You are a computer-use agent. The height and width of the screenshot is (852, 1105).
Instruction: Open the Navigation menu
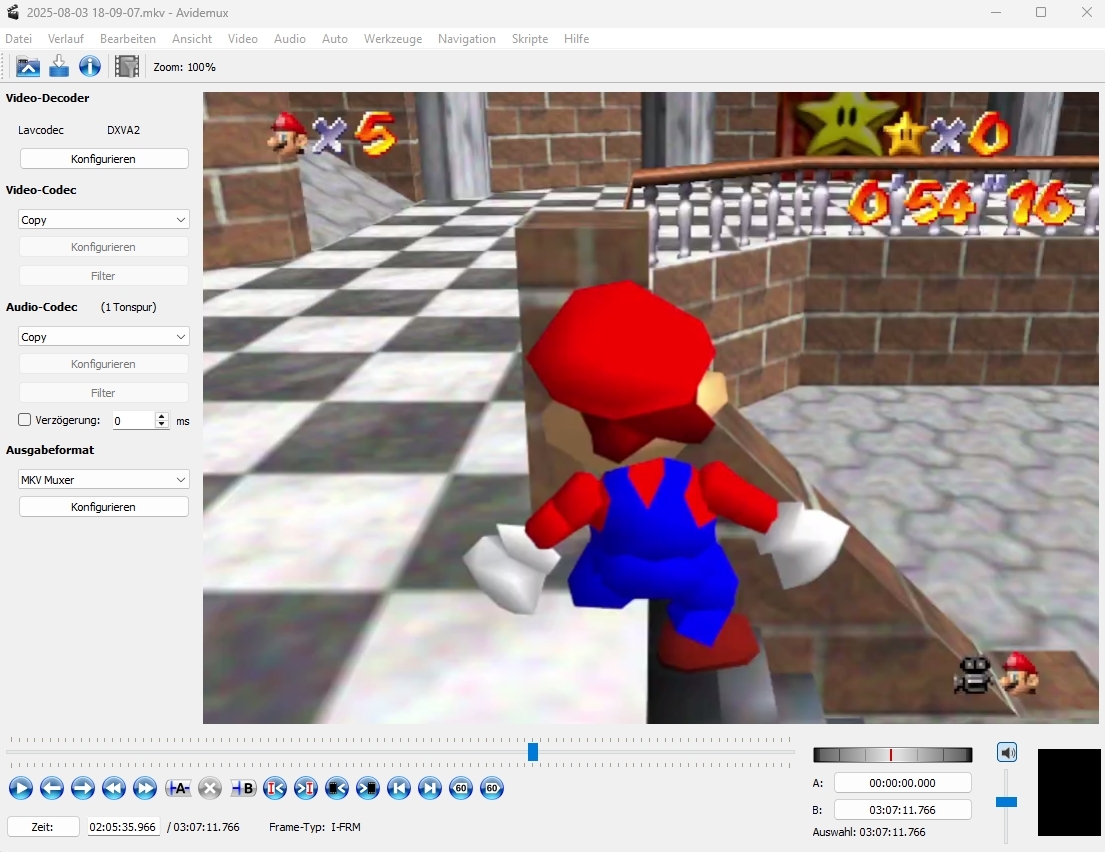(466, 39)
